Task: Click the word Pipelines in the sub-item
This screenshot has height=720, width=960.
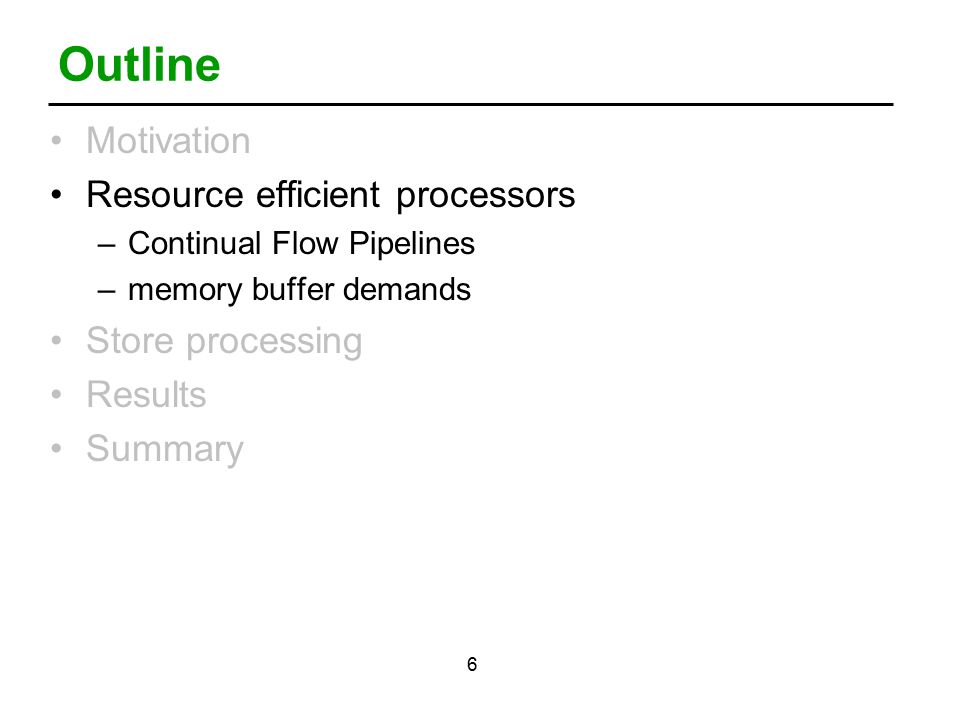Action: (x=412, y=244)
